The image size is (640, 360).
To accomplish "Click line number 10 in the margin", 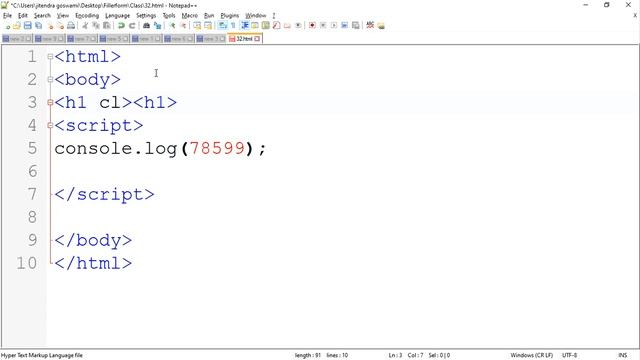I will (x=27, y=263).
